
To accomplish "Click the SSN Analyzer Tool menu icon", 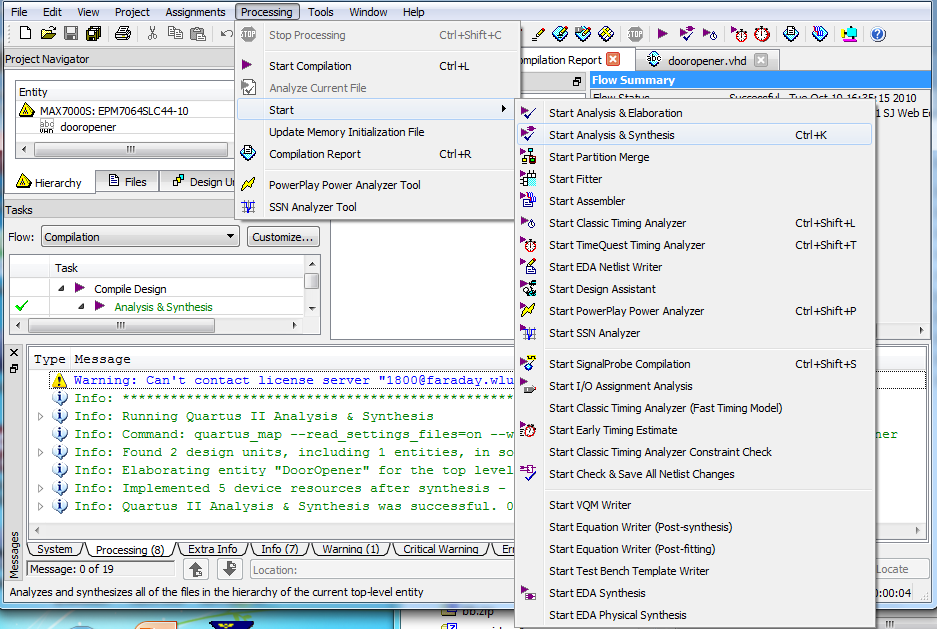I will pos(249,207).
